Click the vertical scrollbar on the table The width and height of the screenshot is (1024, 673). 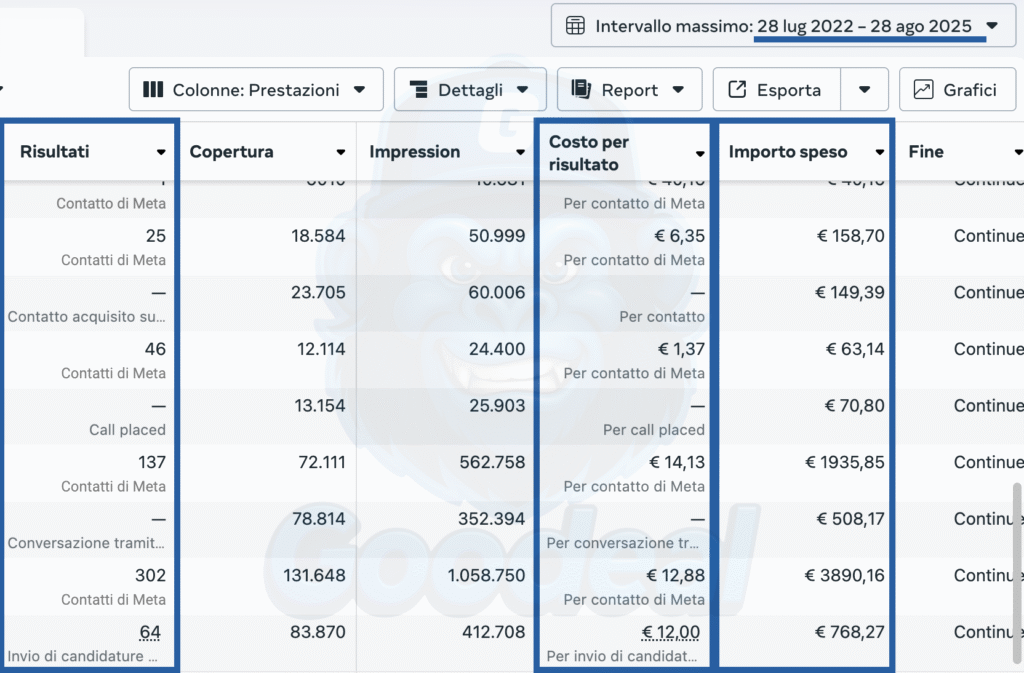[x=1017, y=560]
